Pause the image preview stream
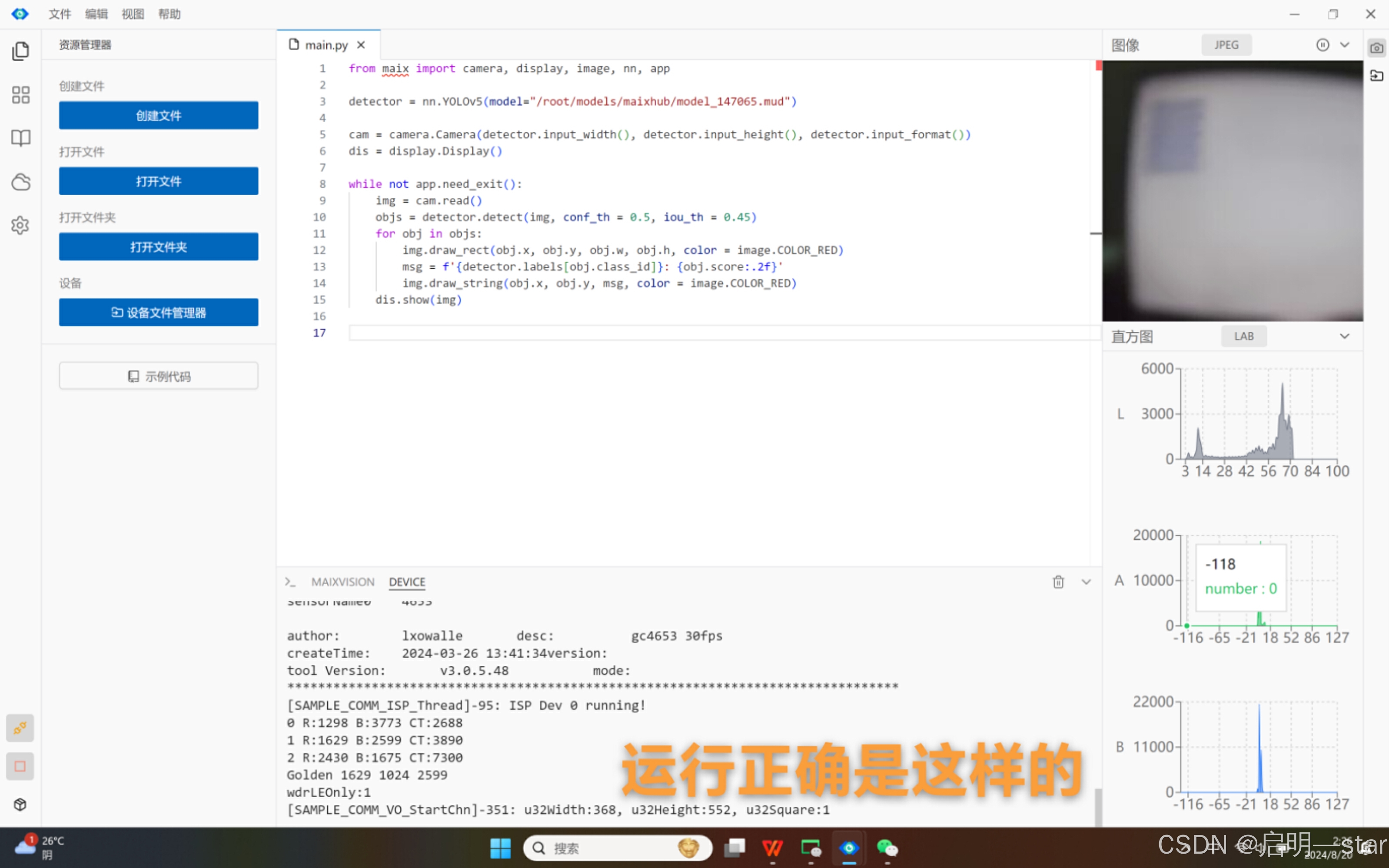1389x868 pixels. [1323, 45]
